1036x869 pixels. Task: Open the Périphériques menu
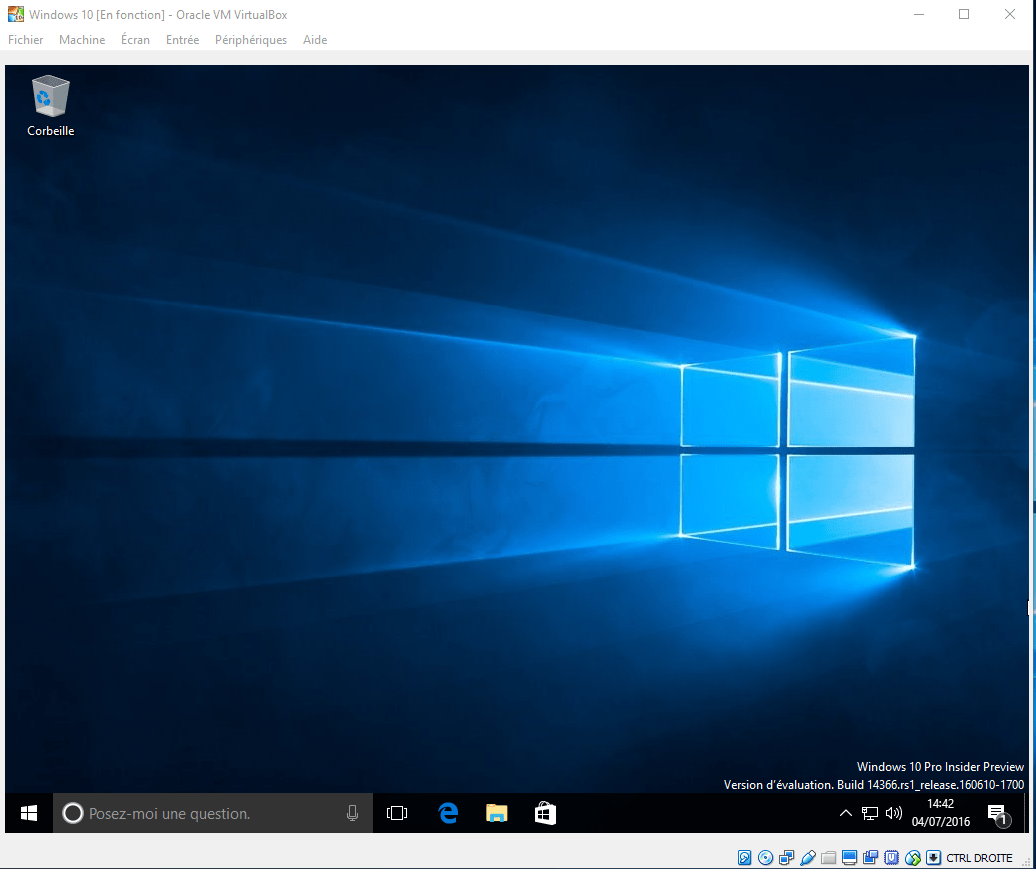pyautogui.click(x=251, y=40)
